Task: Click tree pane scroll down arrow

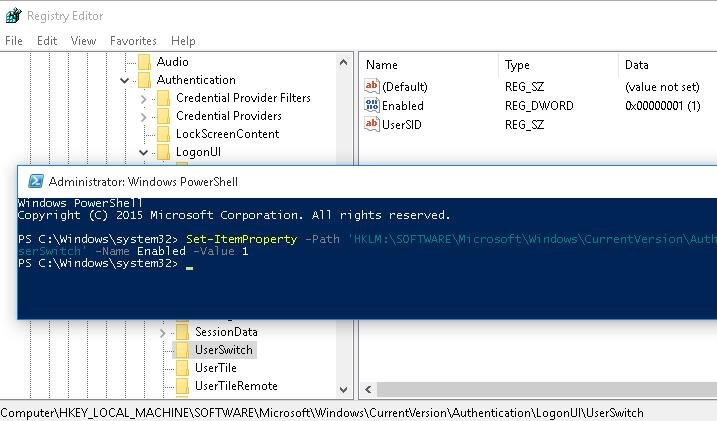Action: click(344, 390)
